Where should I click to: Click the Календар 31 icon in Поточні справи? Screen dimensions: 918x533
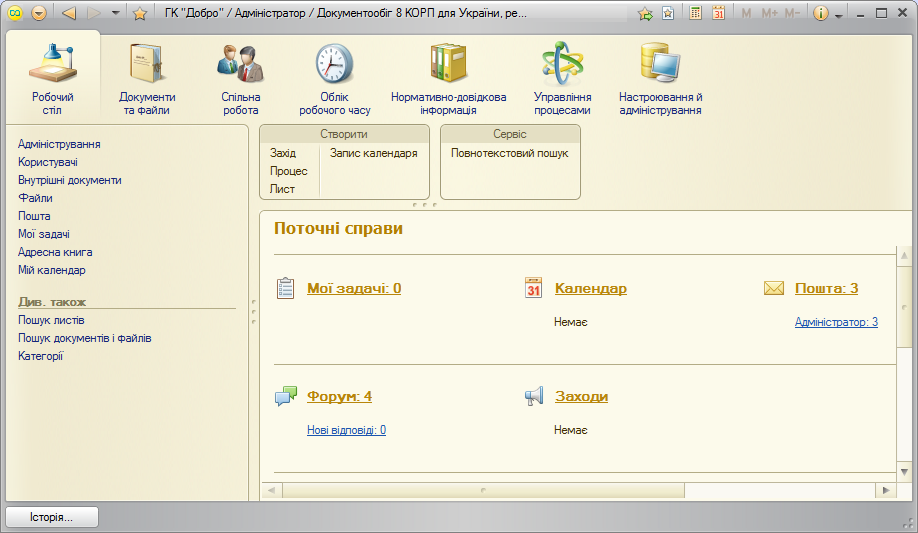(533, 288)
